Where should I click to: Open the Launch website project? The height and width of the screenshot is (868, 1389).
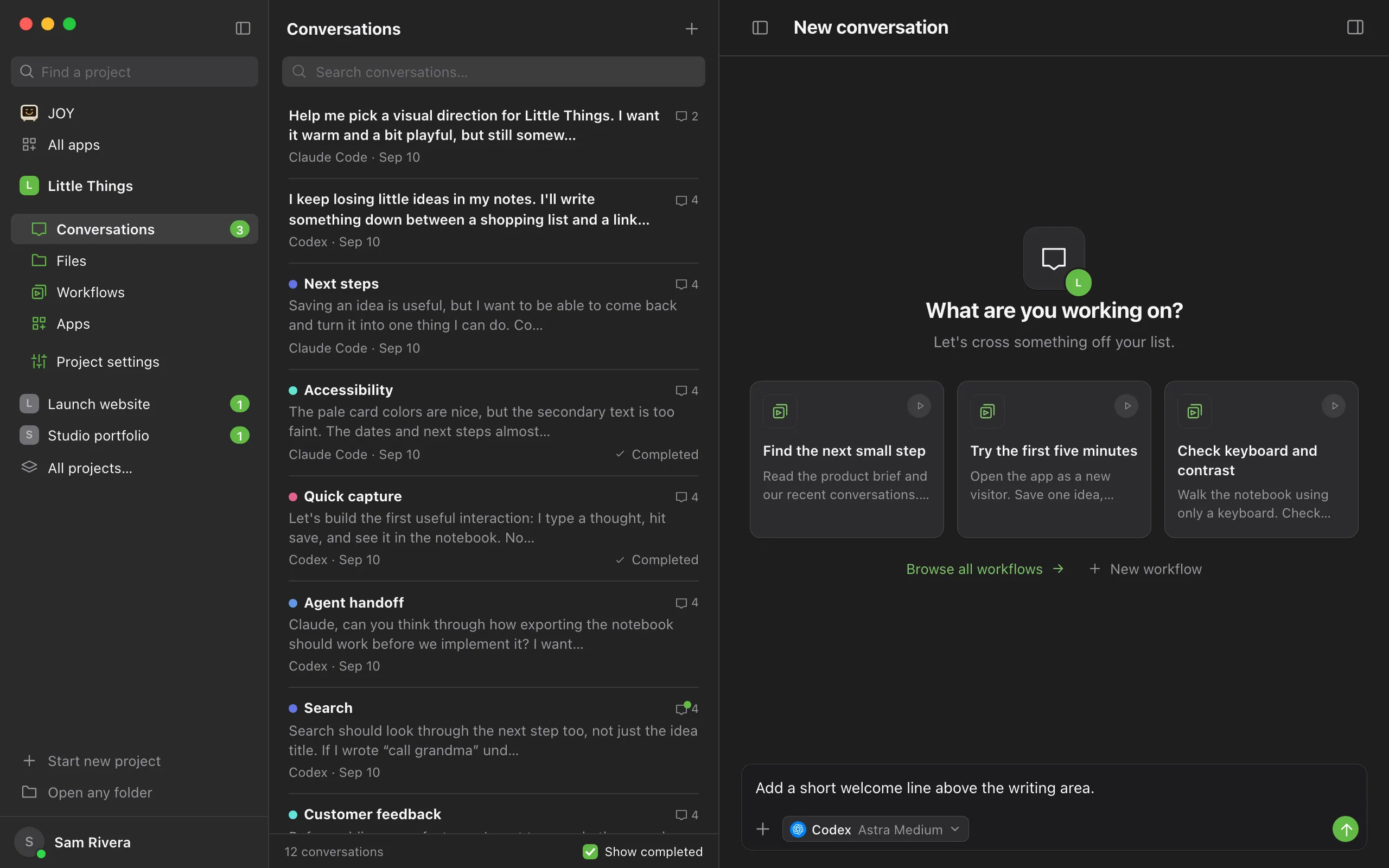pos(135,404)
